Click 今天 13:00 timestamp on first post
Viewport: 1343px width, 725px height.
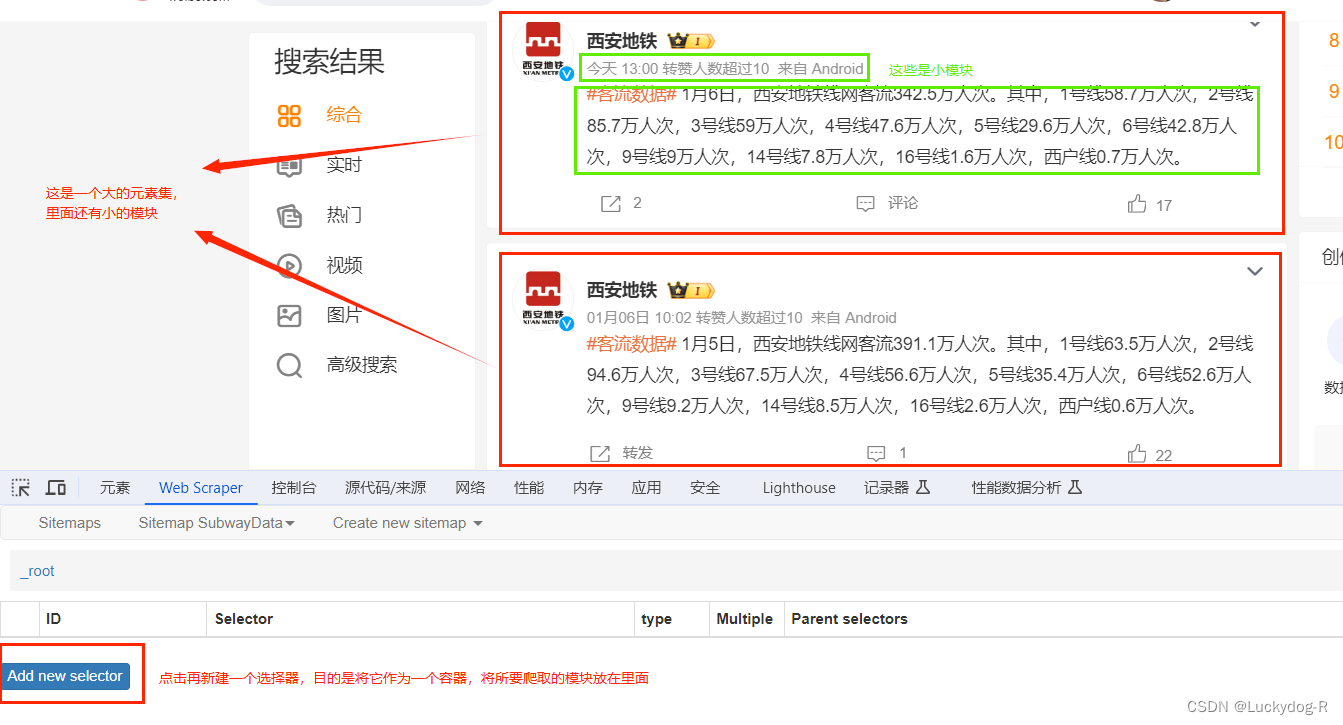pos(622,69)
